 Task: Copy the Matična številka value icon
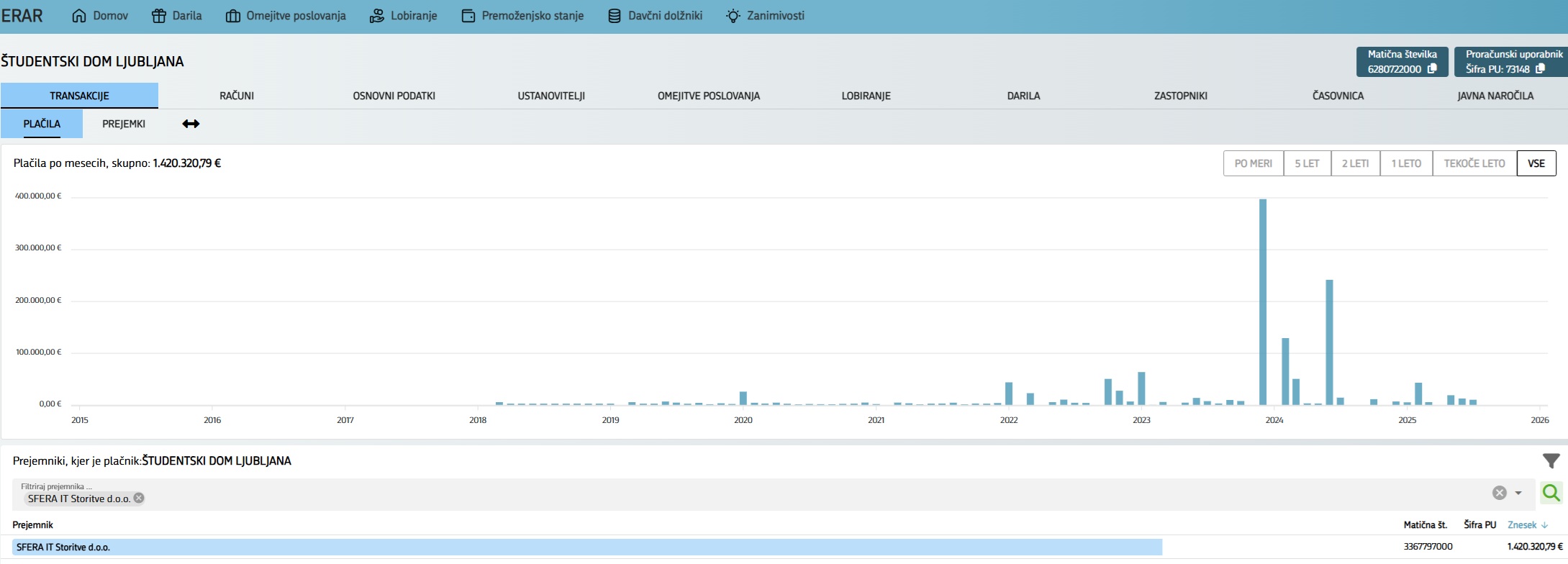pos(1432,69)
